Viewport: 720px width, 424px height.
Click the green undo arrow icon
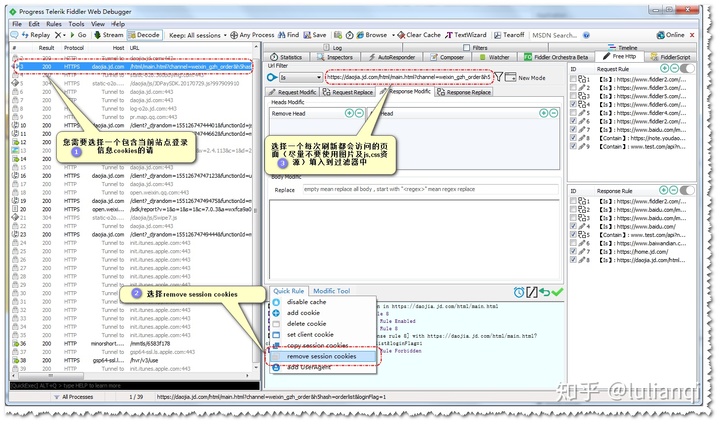(545, 292)
